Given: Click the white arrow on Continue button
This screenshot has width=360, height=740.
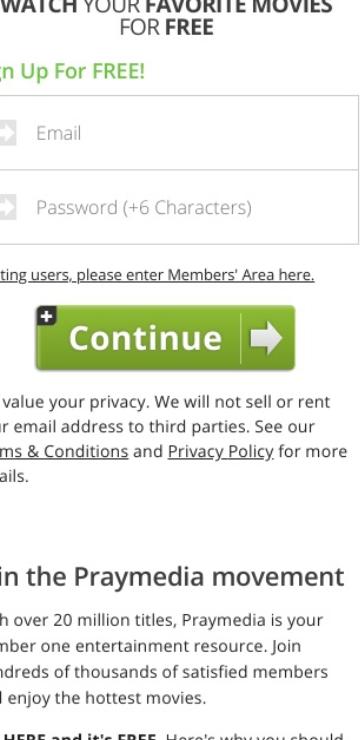Looking at the screenshot, I should coord(266,337).
